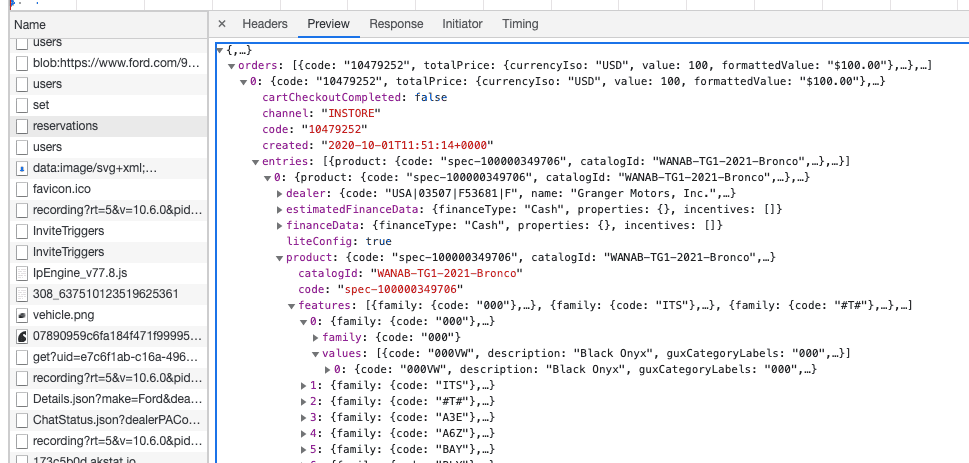This screenshot has height=463, width=969.
Task: Open the Response tab
Action: coord(396,24)
